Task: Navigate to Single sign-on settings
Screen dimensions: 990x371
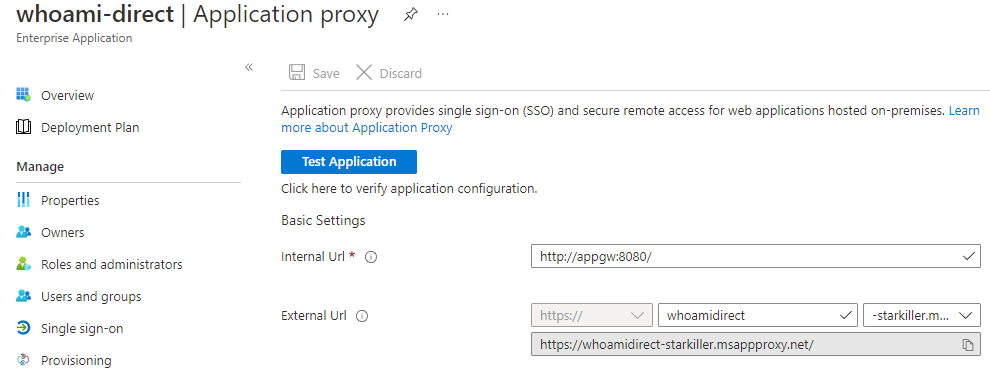Action: point(82,329)
